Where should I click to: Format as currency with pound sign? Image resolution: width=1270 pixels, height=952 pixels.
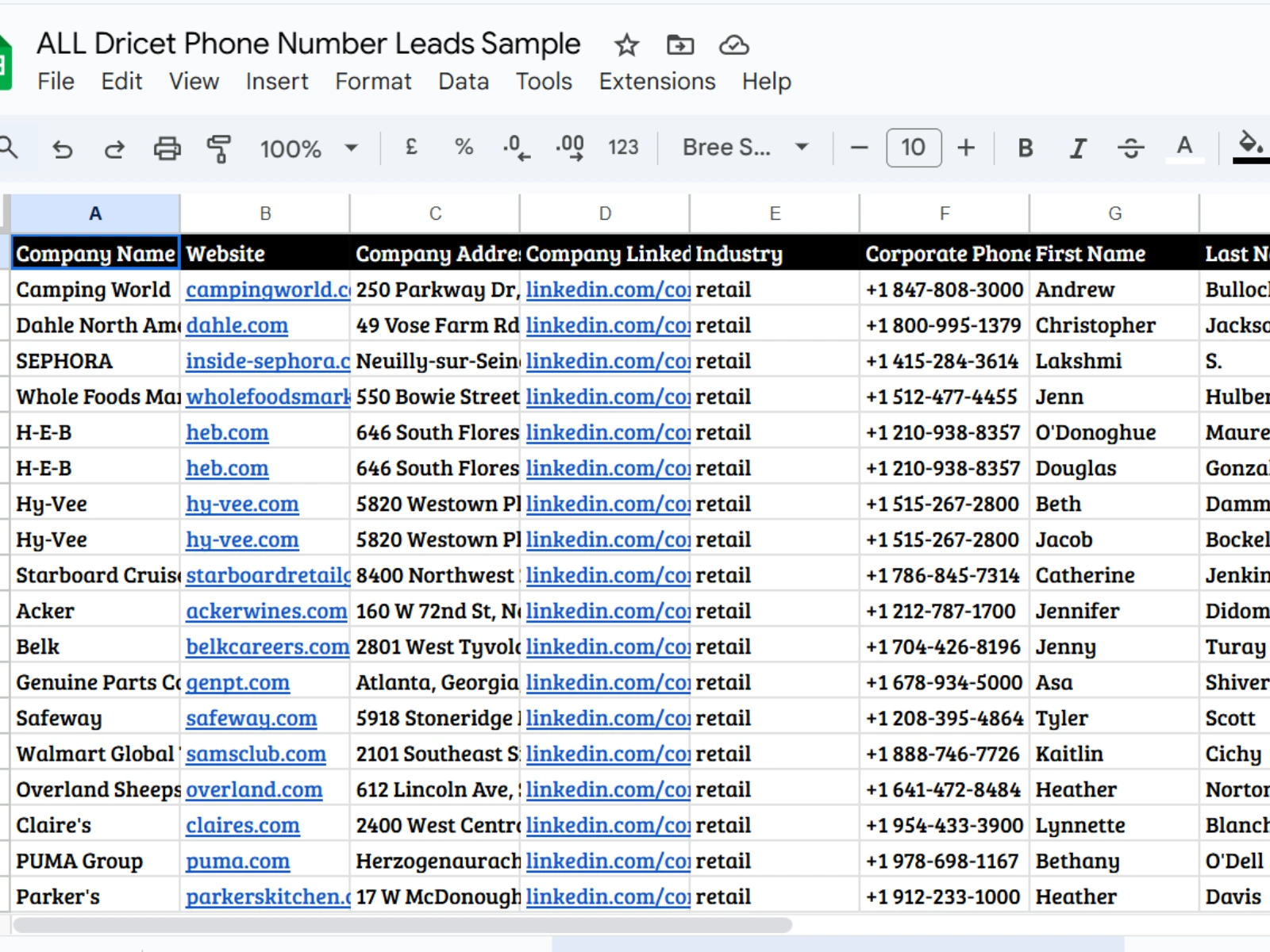411,148
